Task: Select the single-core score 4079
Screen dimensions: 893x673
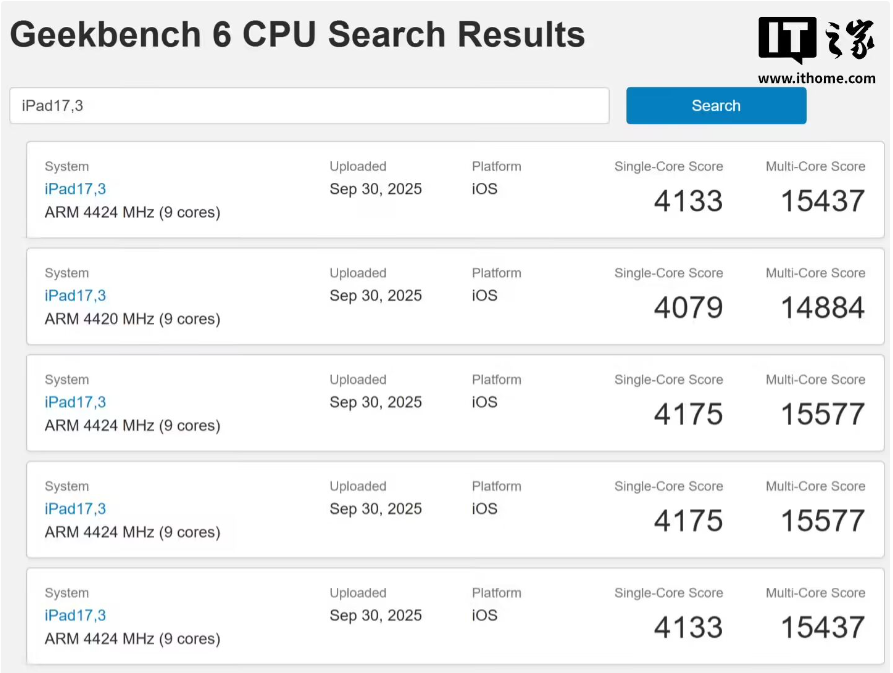Action: (x=688, y=308)
